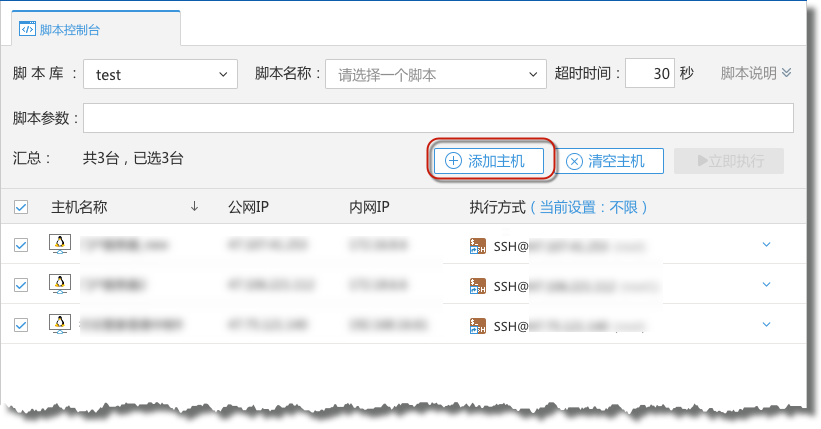Uncheck the first host row checkbox

click(x=21, y=245)
